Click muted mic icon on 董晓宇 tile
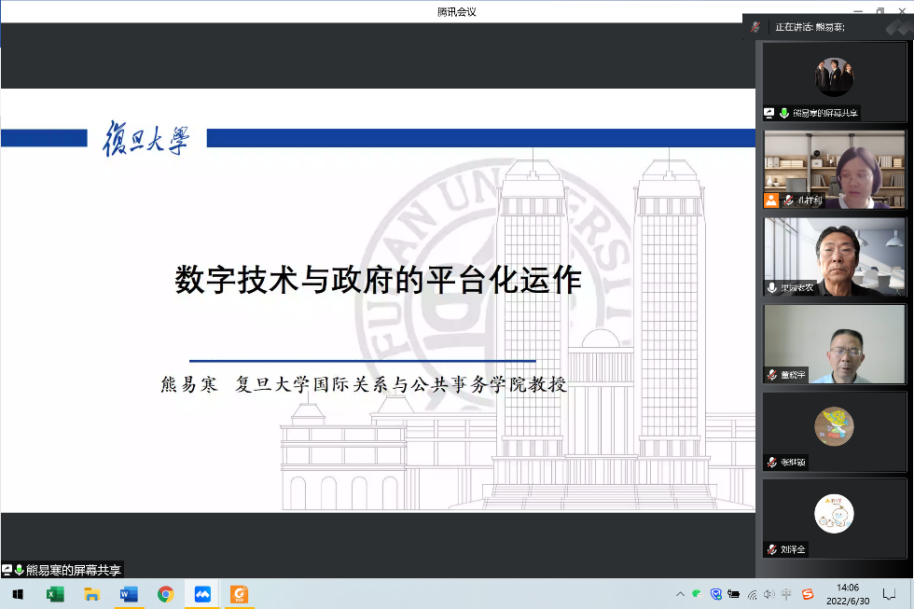The width and height of the screenshot is (914, 609). [772, 375]
